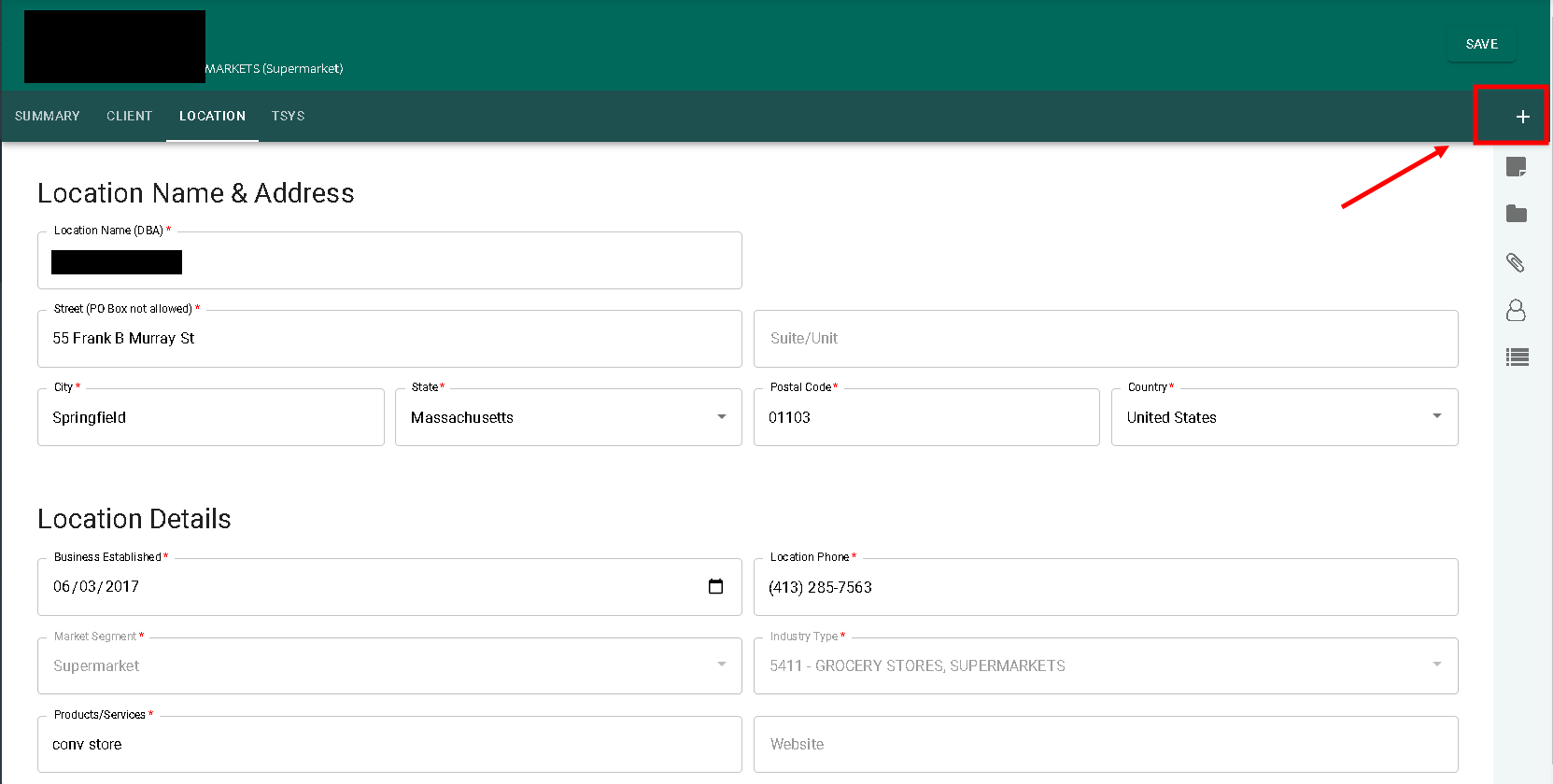Screen dimensions: 1553x784
Task: Click the Suite/Unit field
Action: click(x=1106, y=339)
